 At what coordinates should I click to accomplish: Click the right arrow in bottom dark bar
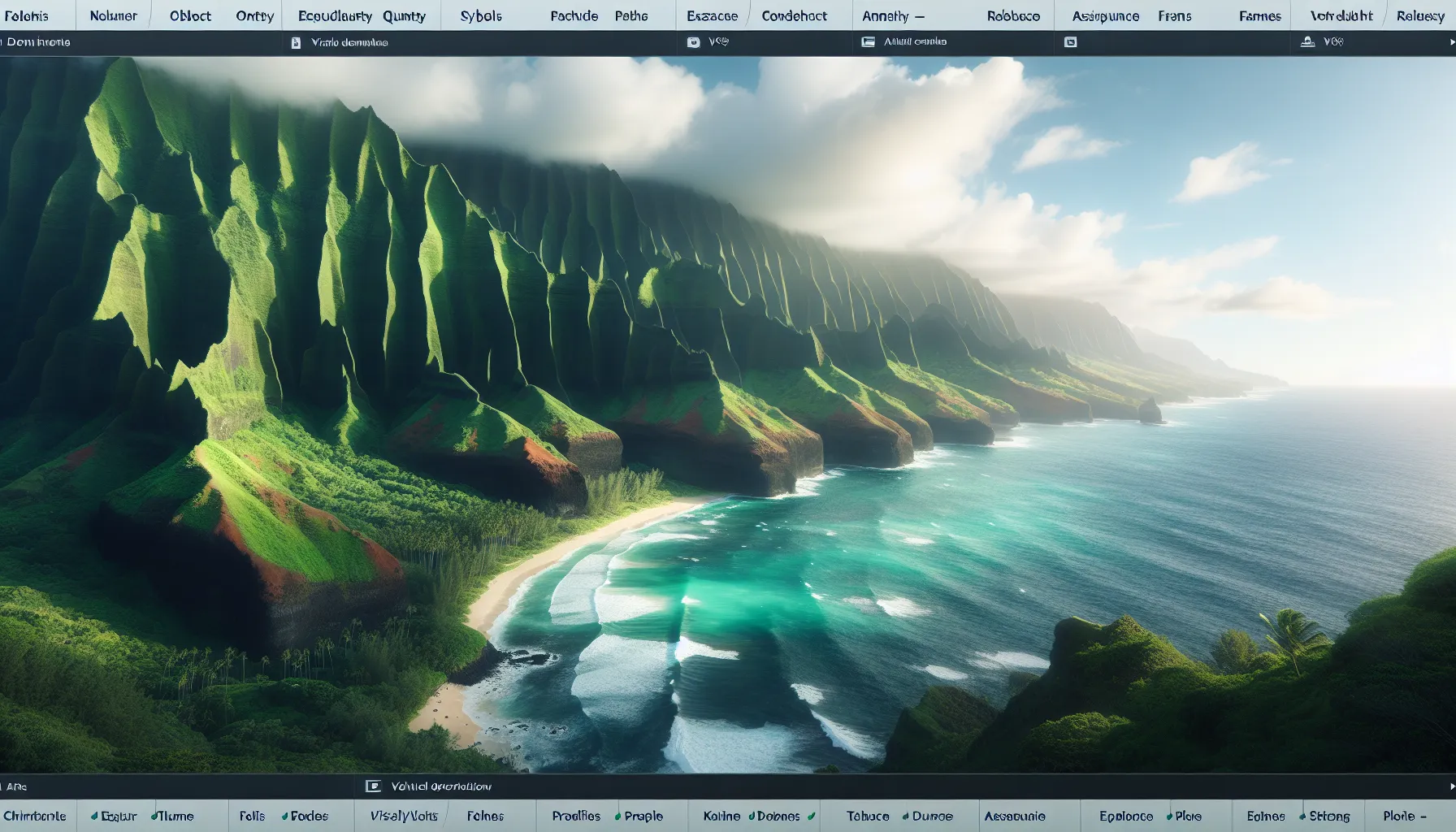click(x=1451, y=786)
